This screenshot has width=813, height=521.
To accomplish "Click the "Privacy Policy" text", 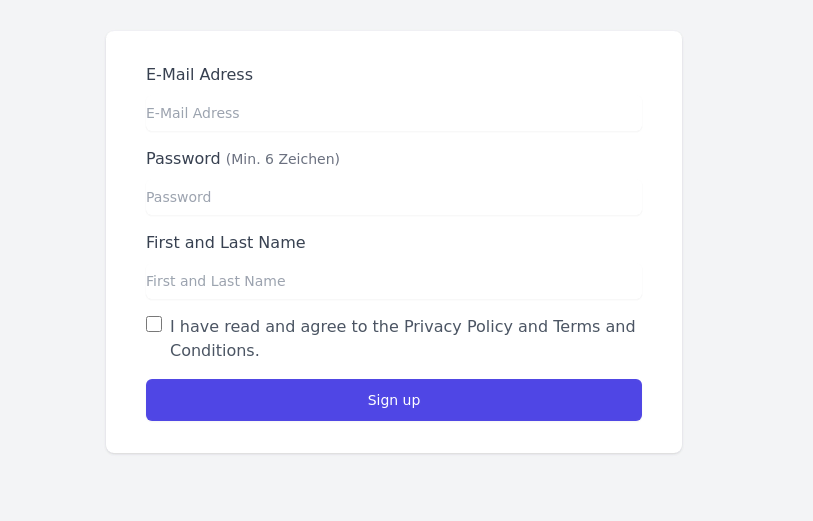I will point(458,326).
